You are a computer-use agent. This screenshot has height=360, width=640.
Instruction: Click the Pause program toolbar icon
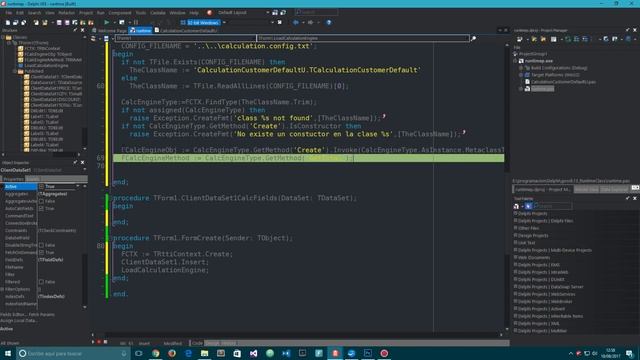(x=136, y=22)
